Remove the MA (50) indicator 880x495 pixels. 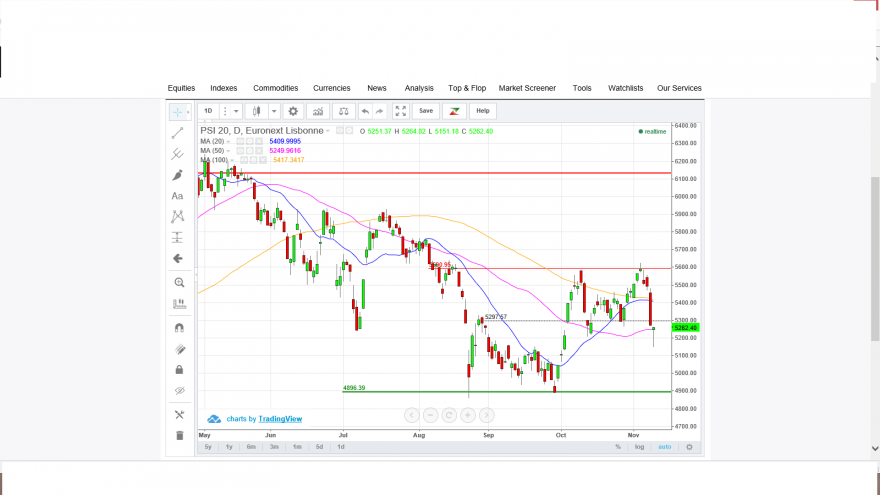coord(259,151)
